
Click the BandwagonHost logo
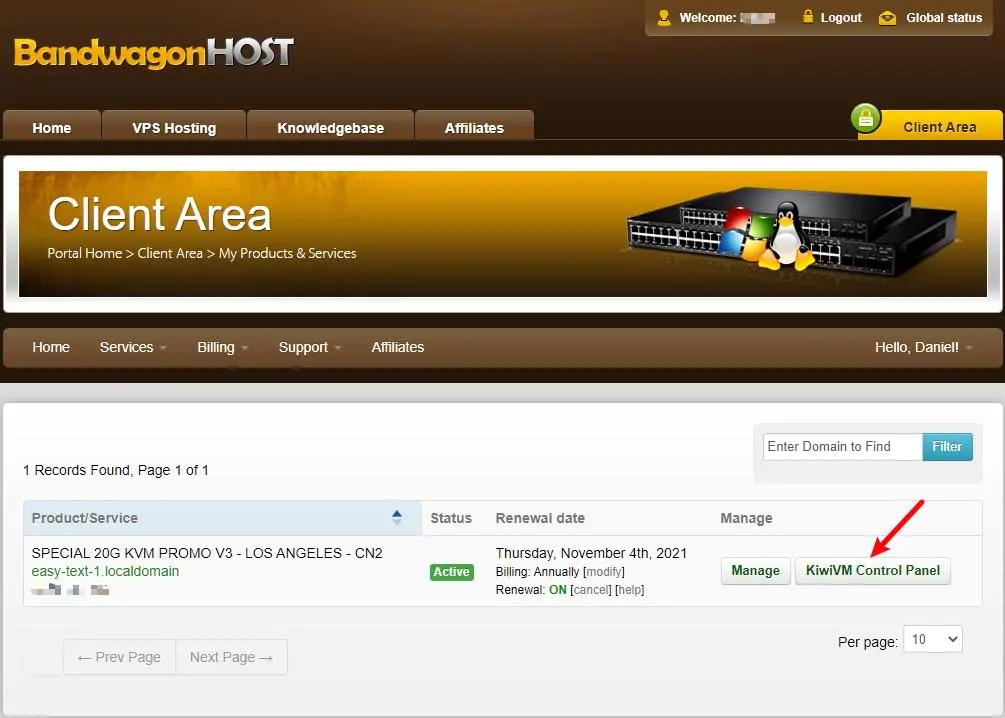[x=153, y=52]
